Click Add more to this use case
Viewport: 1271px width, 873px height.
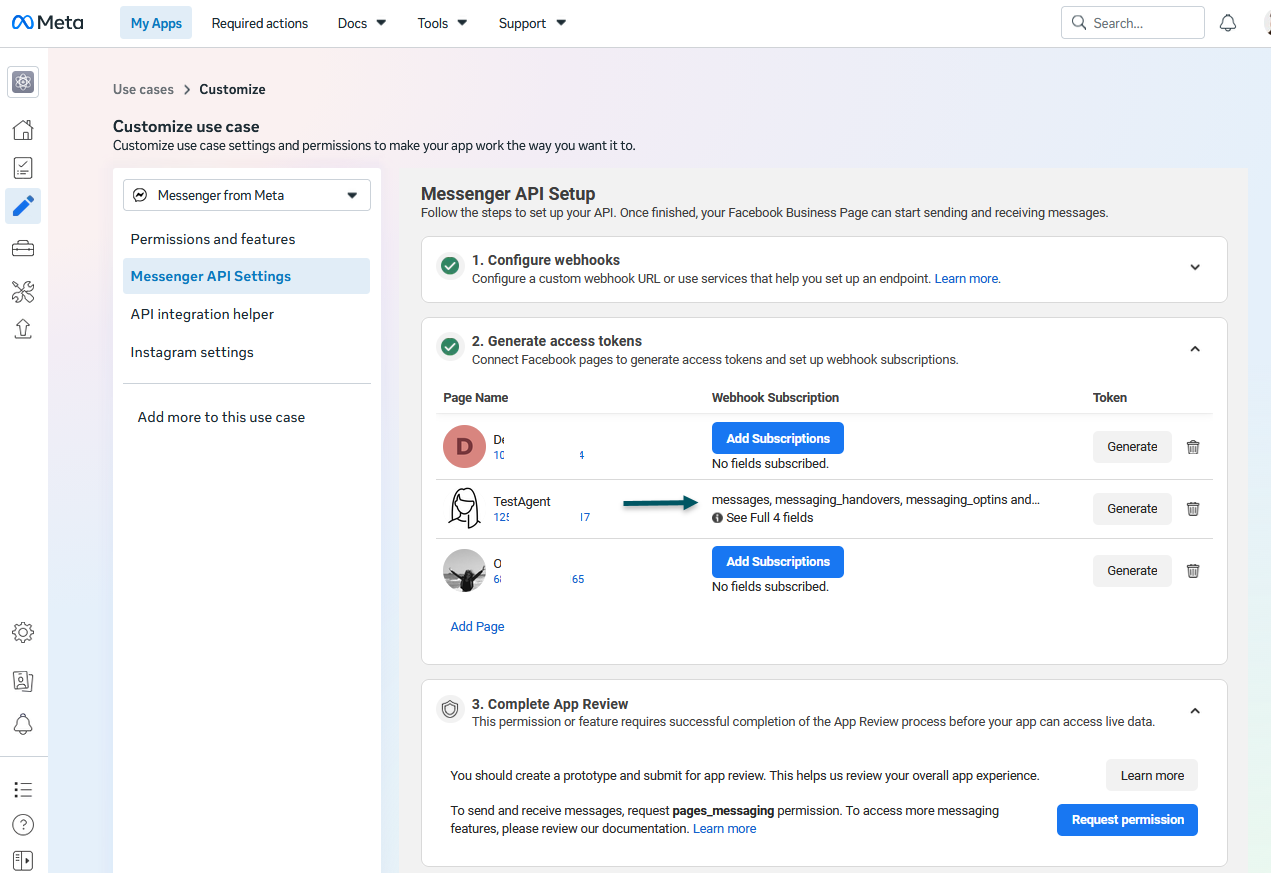221,417
